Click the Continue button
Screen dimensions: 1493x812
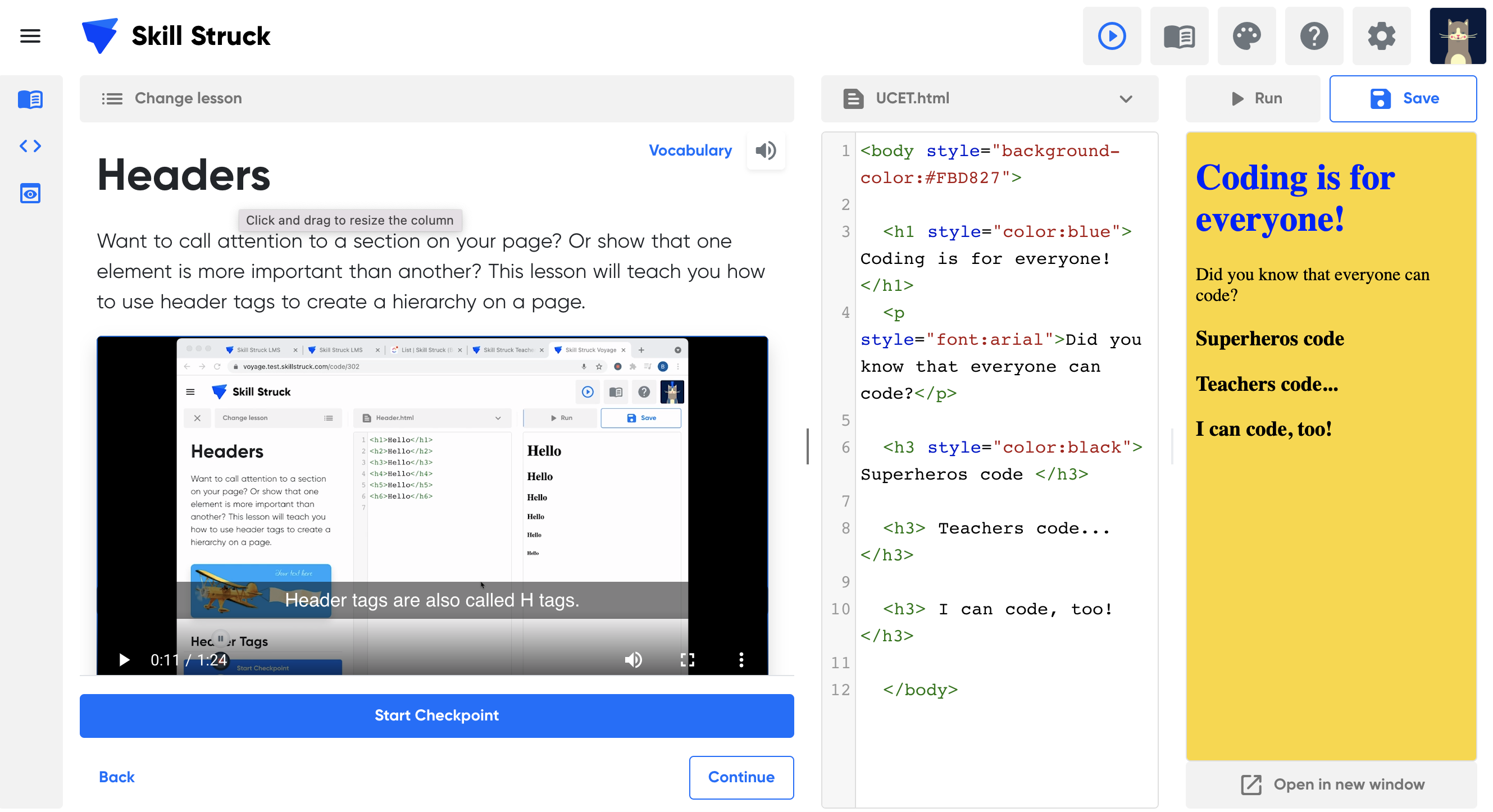[x=741, y=777]
